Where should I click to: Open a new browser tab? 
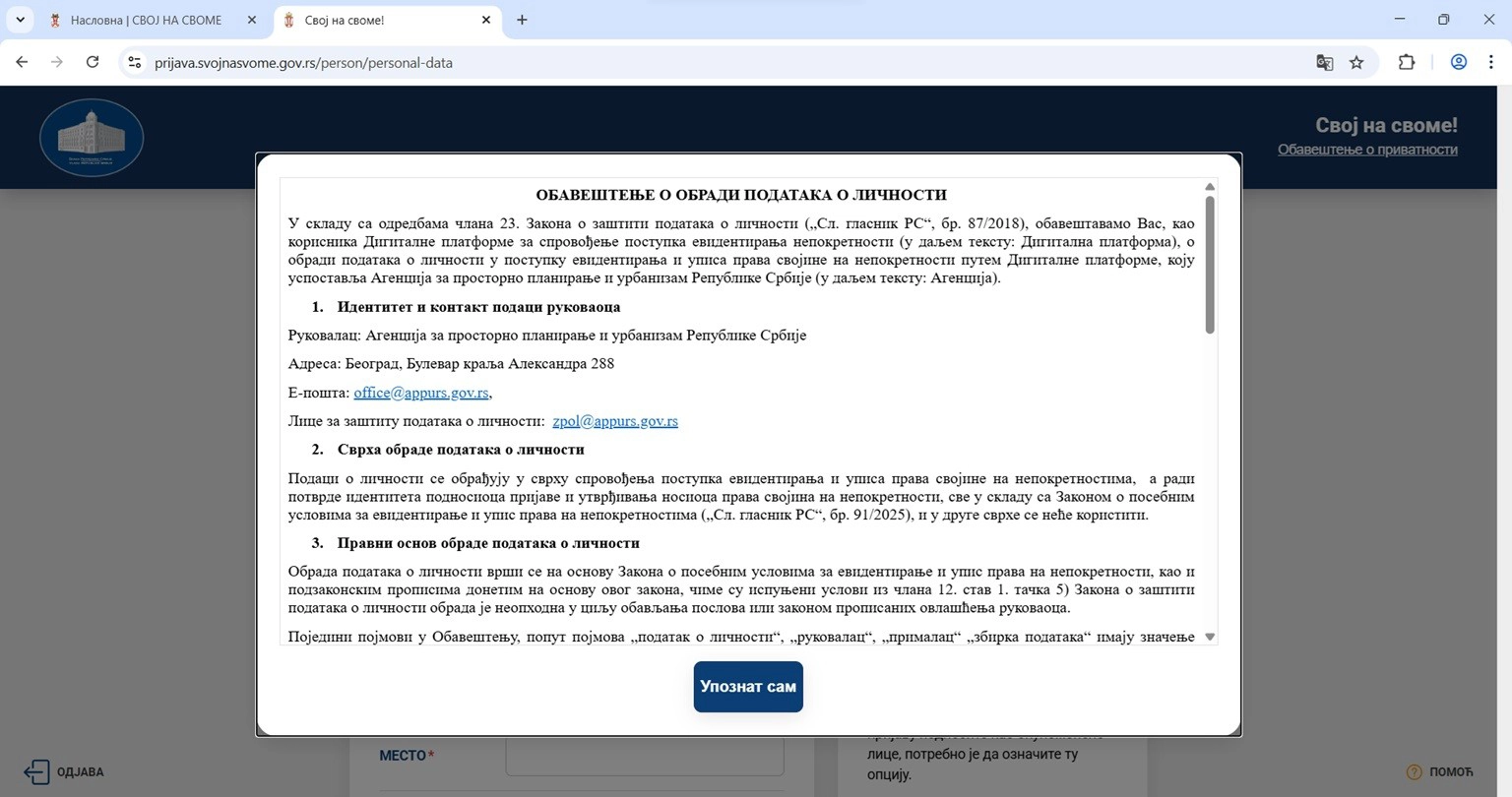click(x=522, y=20)
